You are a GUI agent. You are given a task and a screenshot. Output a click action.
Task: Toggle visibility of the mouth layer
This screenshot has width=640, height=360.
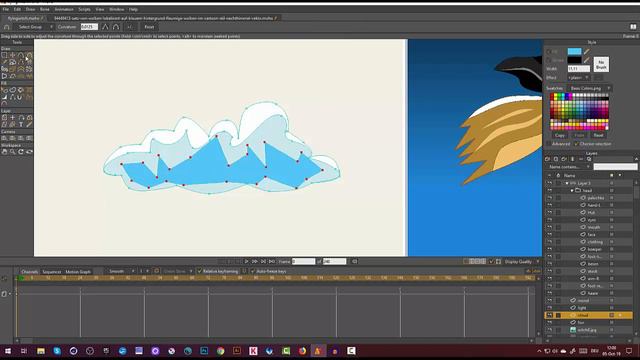549,227
